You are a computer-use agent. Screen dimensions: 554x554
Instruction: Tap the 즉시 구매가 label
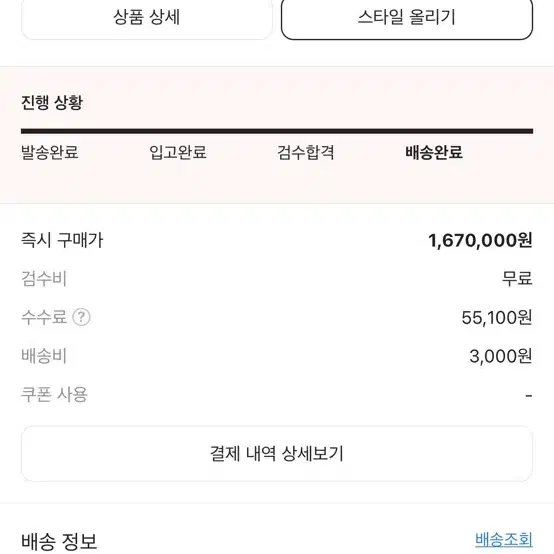point(62,240)
